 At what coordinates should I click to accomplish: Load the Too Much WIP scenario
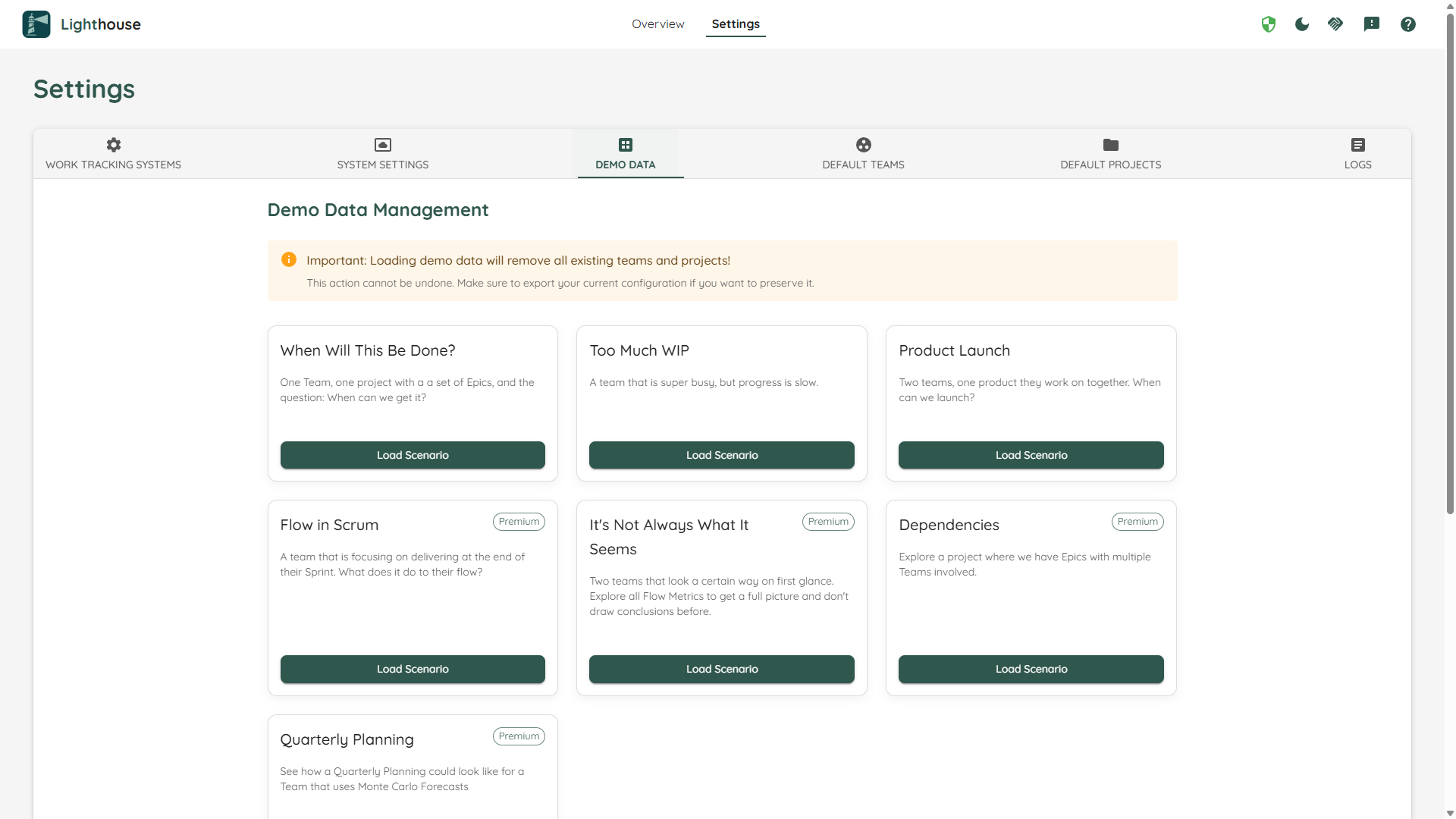tap(721, 455)
